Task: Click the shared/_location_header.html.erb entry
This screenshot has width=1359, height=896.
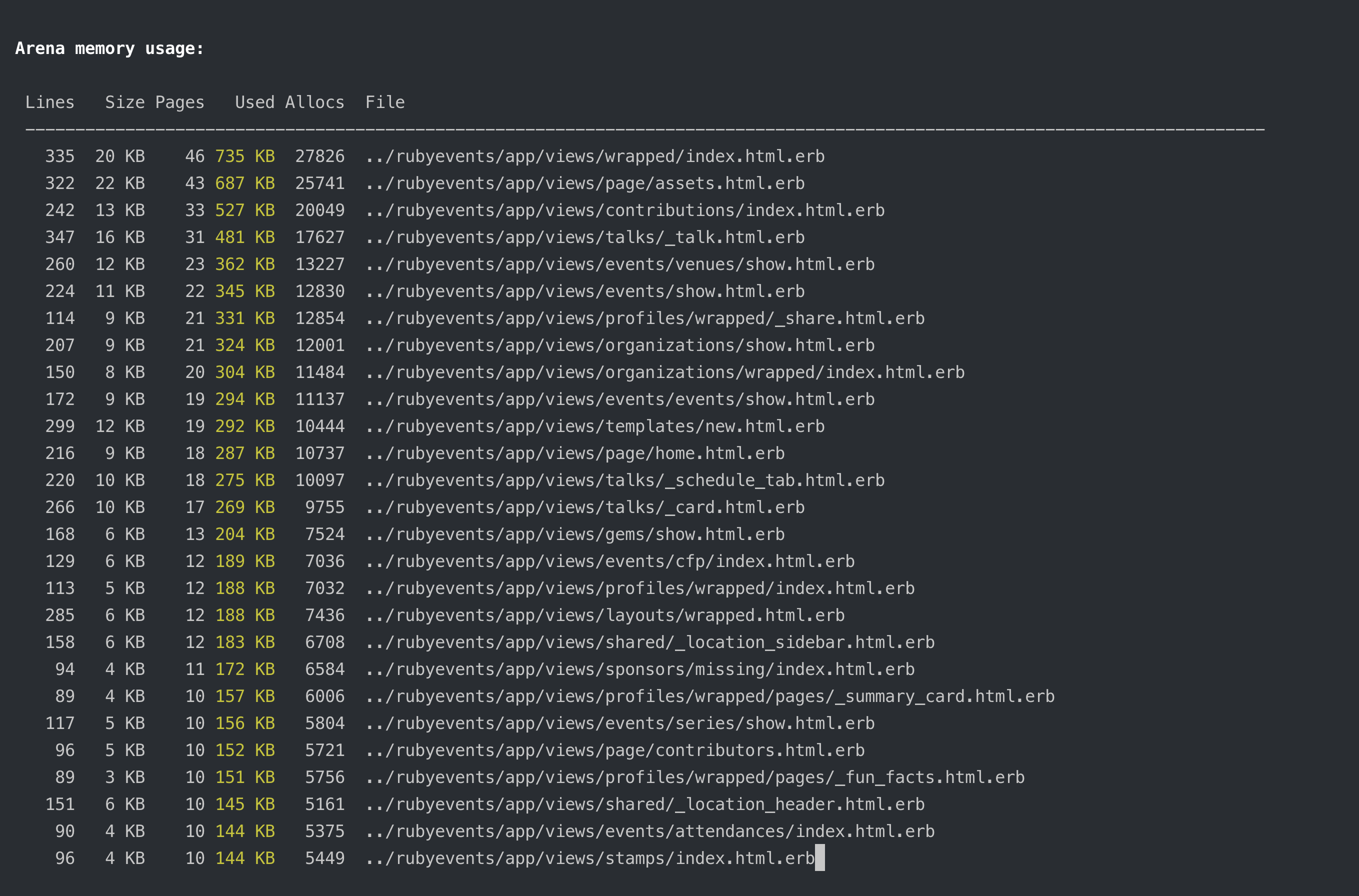Action: tap(645, 804)
